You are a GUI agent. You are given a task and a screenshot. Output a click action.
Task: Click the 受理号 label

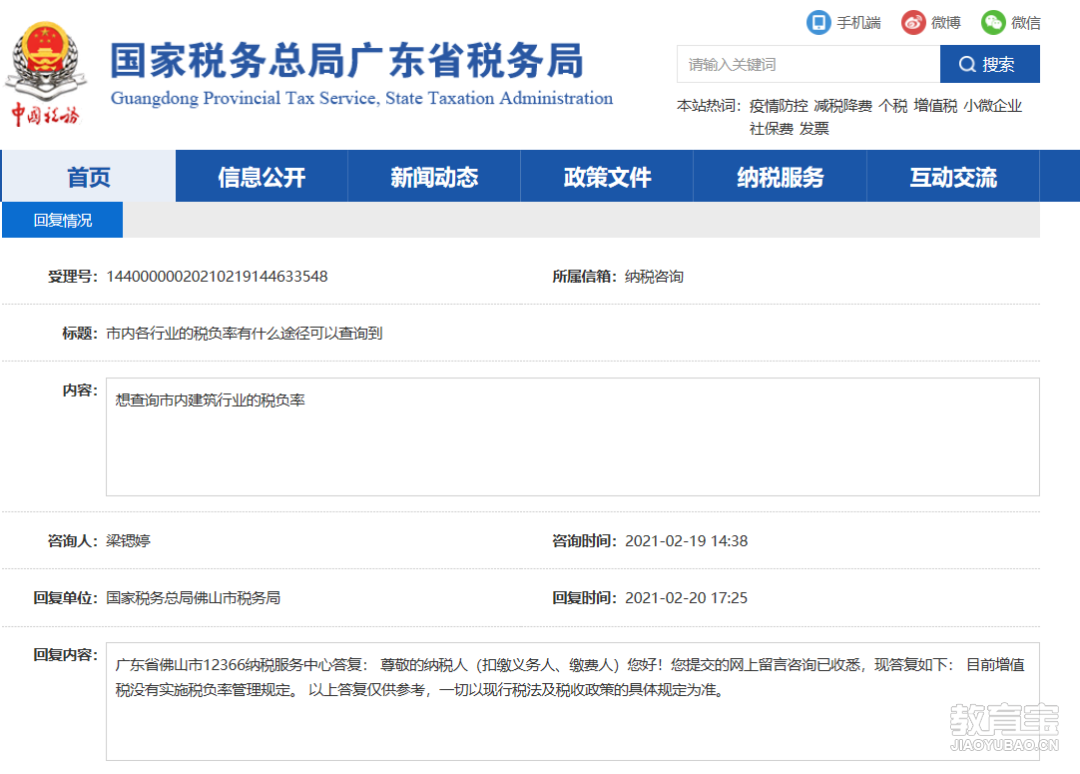pyautogui.click(x=73, y=276)
